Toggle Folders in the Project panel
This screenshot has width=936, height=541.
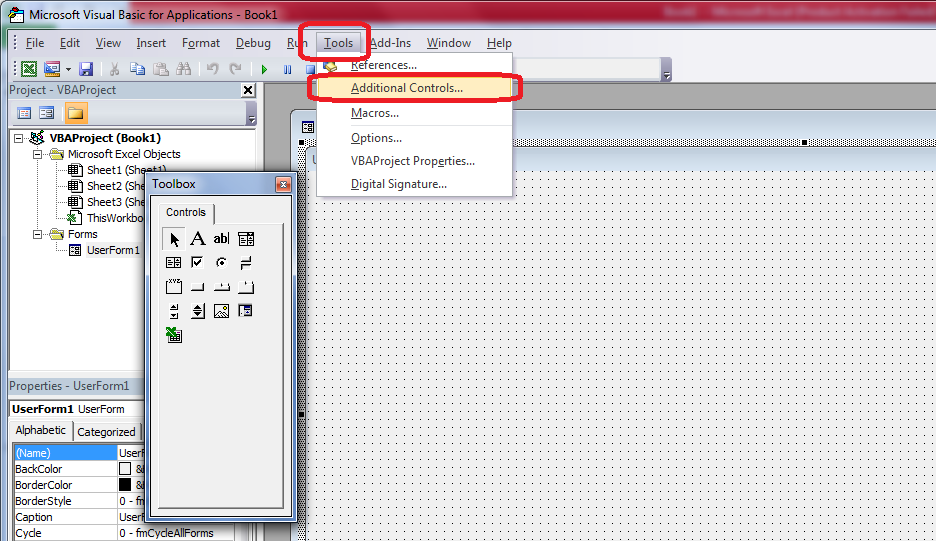(75, 113)
